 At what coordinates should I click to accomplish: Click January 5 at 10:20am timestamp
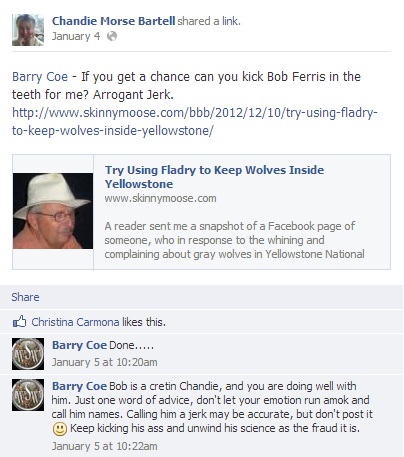click(x=104, y=362)
